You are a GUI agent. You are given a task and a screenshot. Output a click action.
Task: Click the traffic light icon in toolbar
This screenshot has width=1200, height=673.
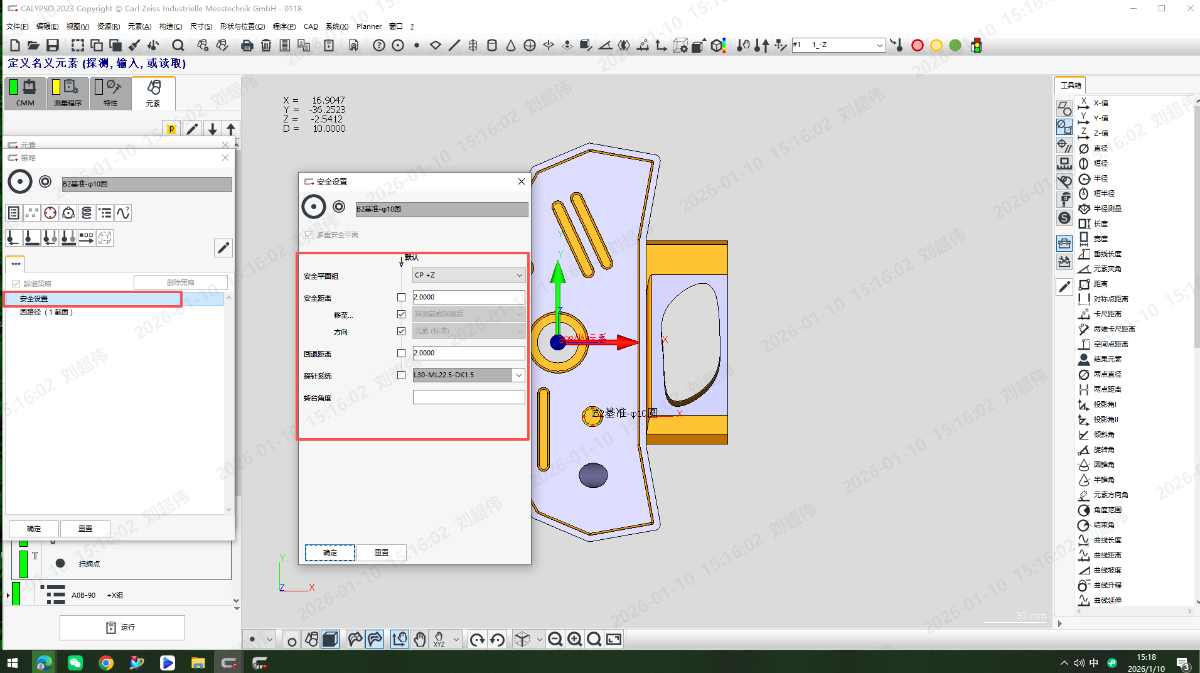(976, 45)
